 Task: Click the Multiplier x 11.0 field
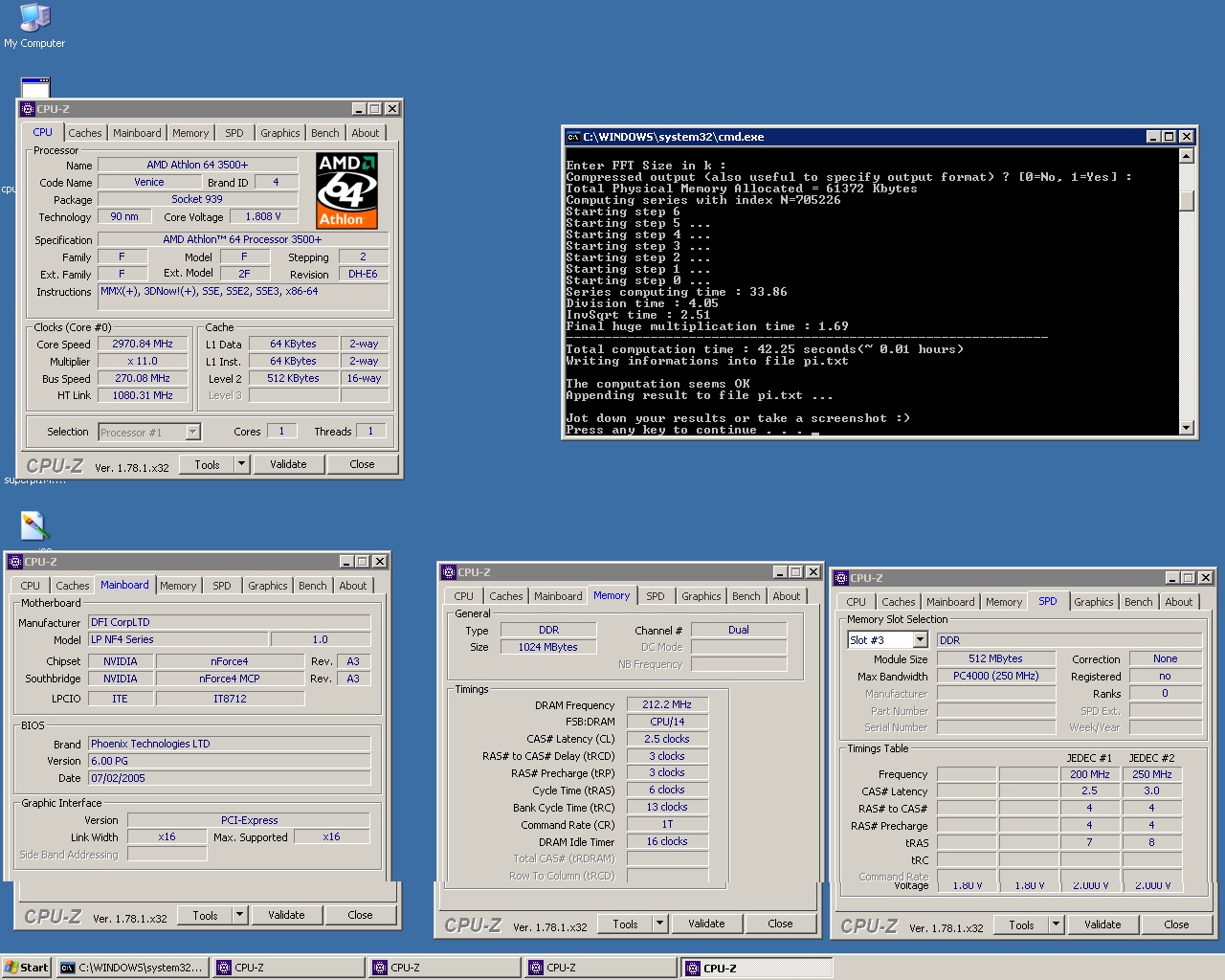[x=143, y=361]
